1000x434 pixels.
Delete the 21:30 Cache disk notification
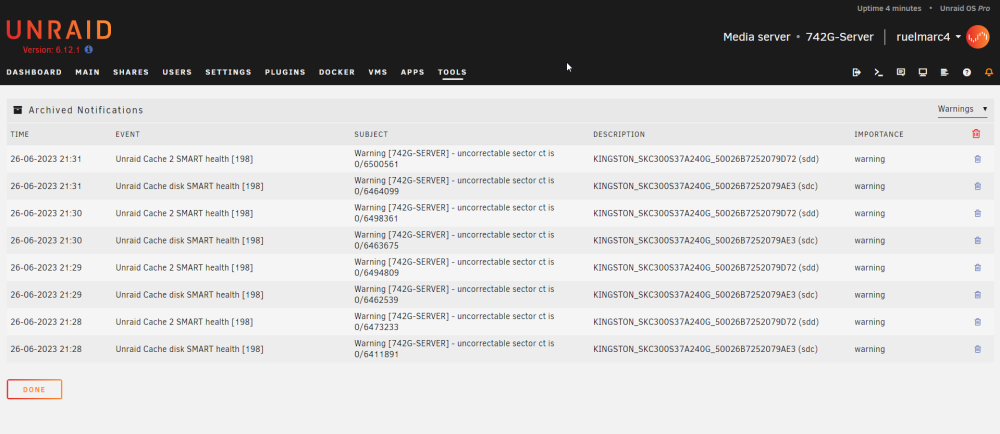[x=978, y=240]
